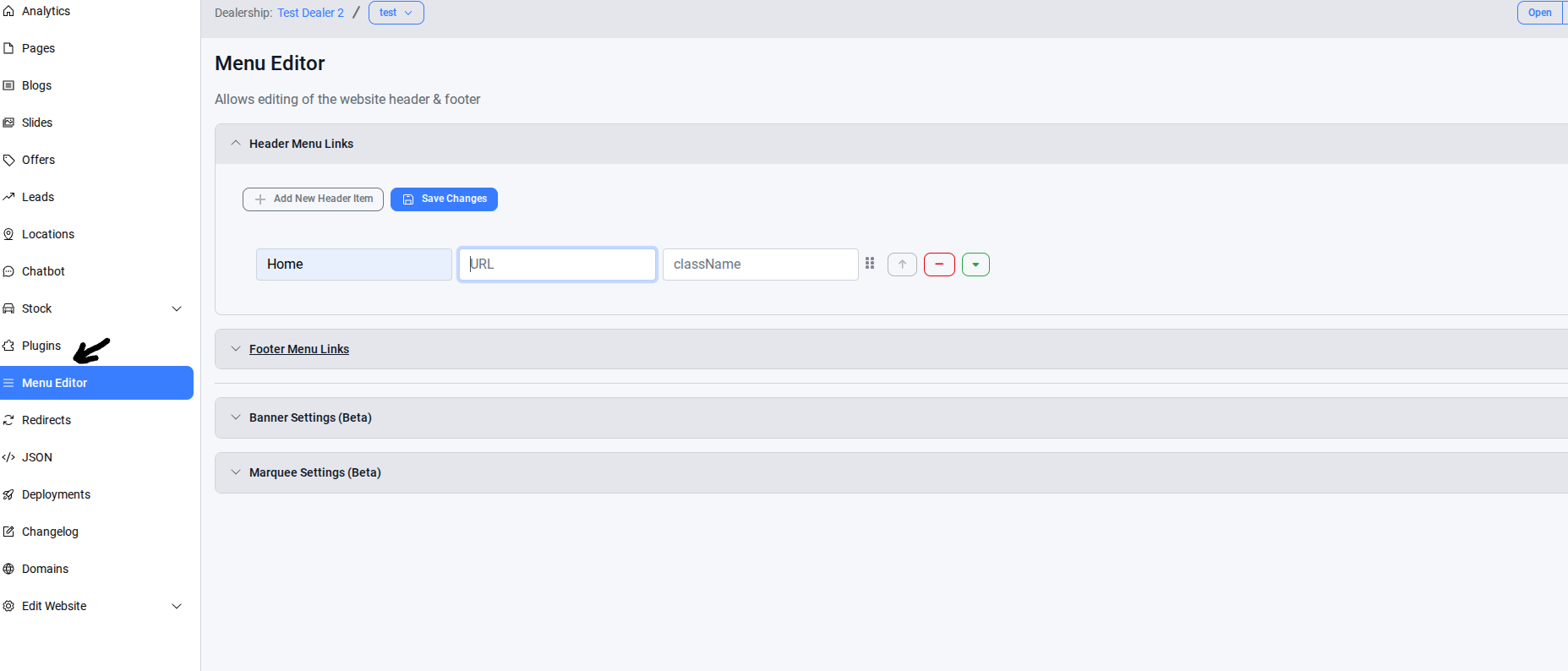This screenshot has width=1568, height=671.
Task: Click the Plugins puzzle icon
Action: coord(8,346)
